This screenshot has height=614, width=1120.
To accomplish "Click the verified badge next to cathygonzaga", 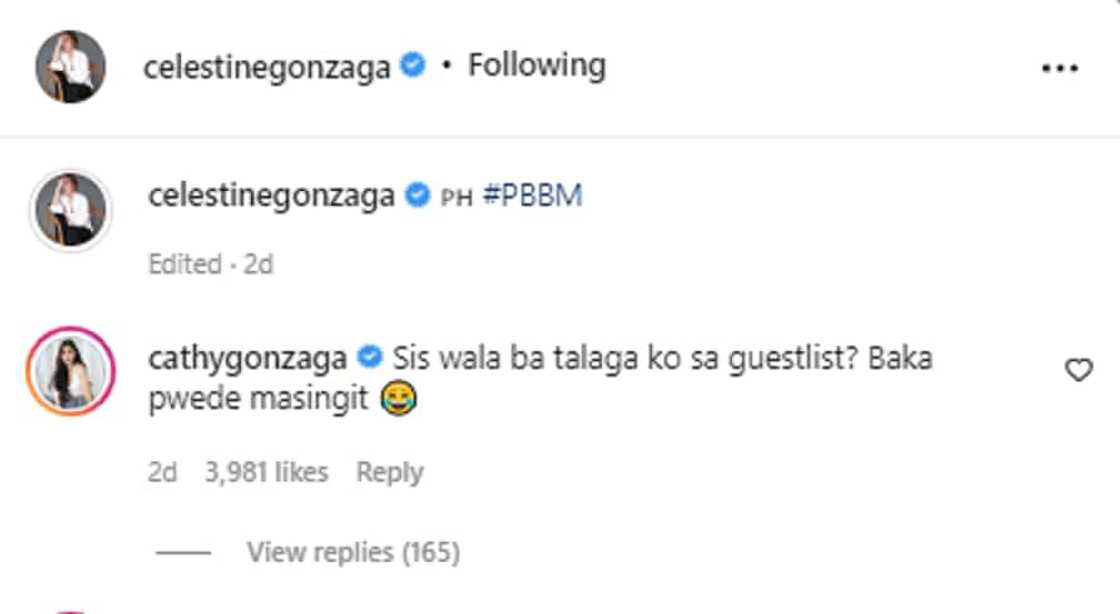I will tap(369, 357).
